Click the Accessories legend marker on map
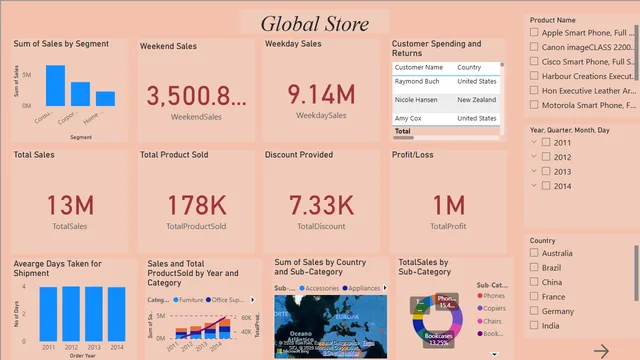This screenshot has width=640, height=360. tap(302, 288)
